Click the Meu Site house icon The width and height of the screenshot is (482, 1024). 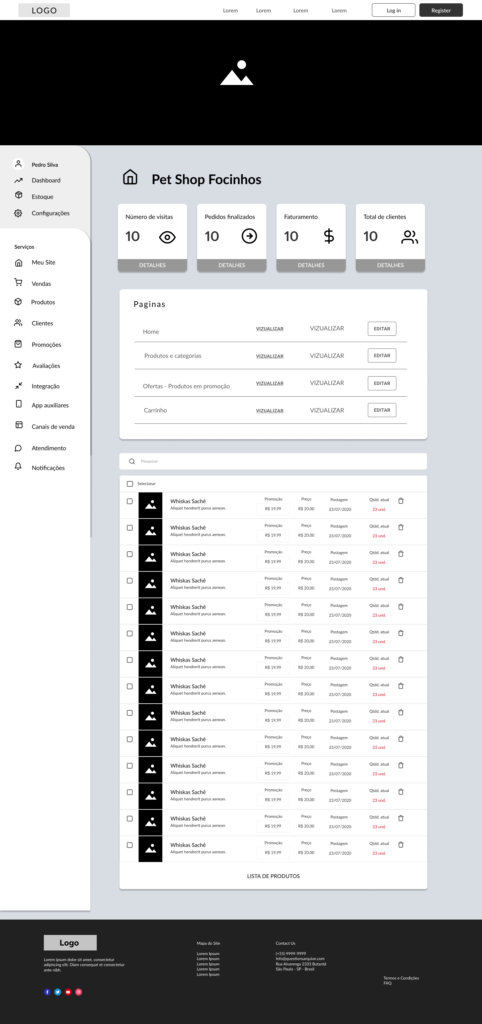tap(18, 263)
